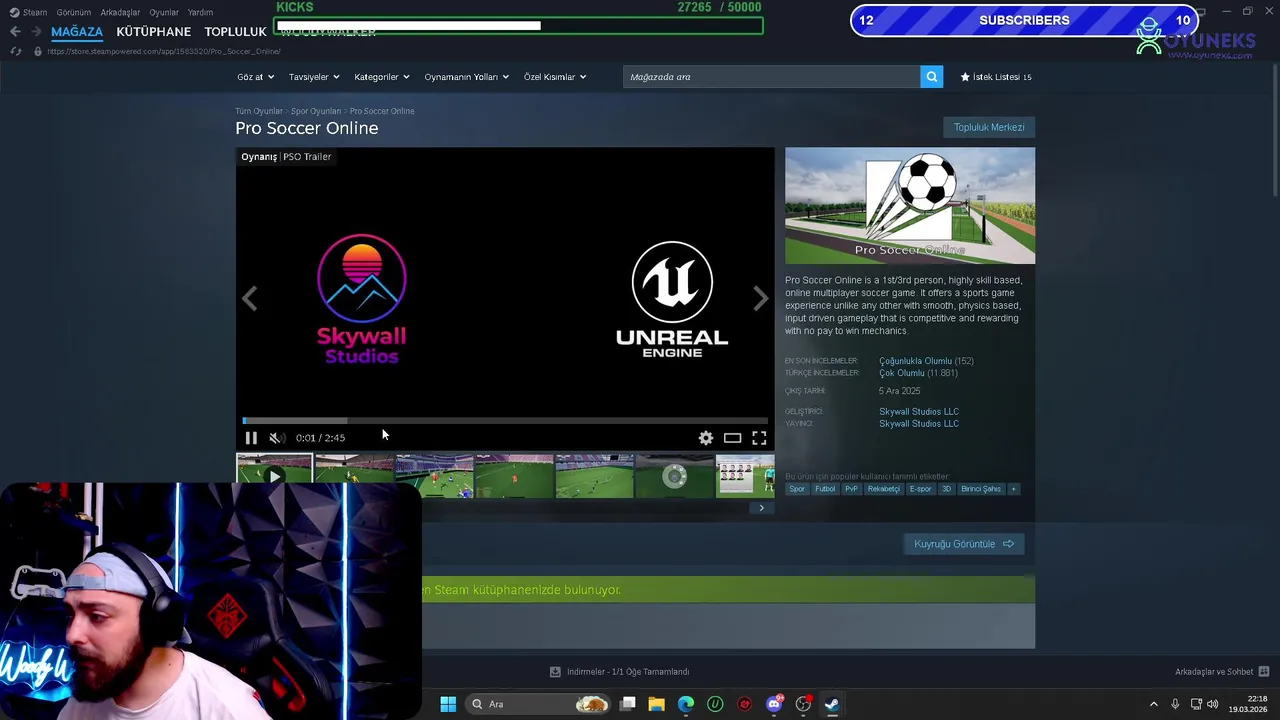Select the 'Rekabetçi' tag
Viewport: 1280px width, 720px height.
pos(883,489)
